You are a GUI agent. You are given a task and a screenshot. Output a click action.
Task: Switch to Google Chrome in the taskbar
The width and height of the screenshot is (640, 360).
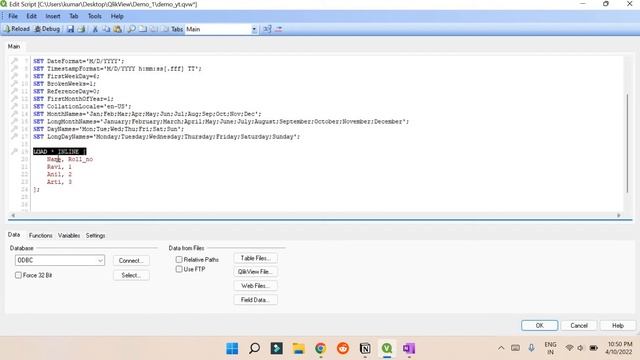click(x=321, y=348)
